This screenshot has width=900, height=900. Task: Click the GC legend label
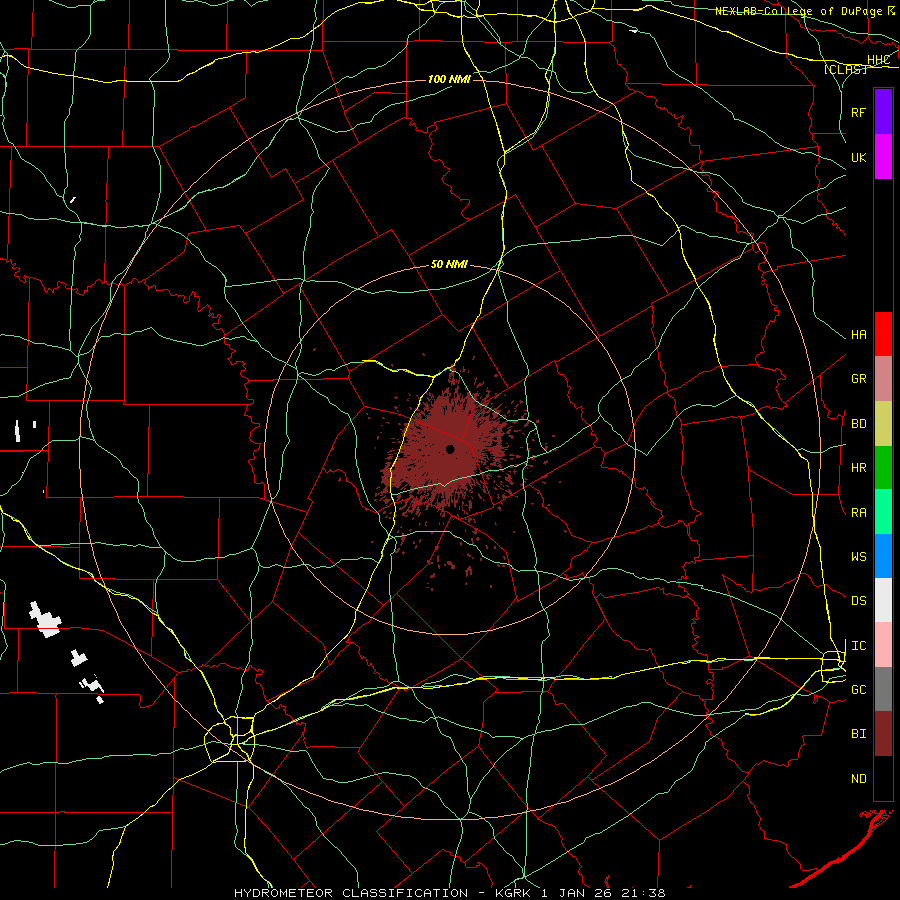[859, 690]
